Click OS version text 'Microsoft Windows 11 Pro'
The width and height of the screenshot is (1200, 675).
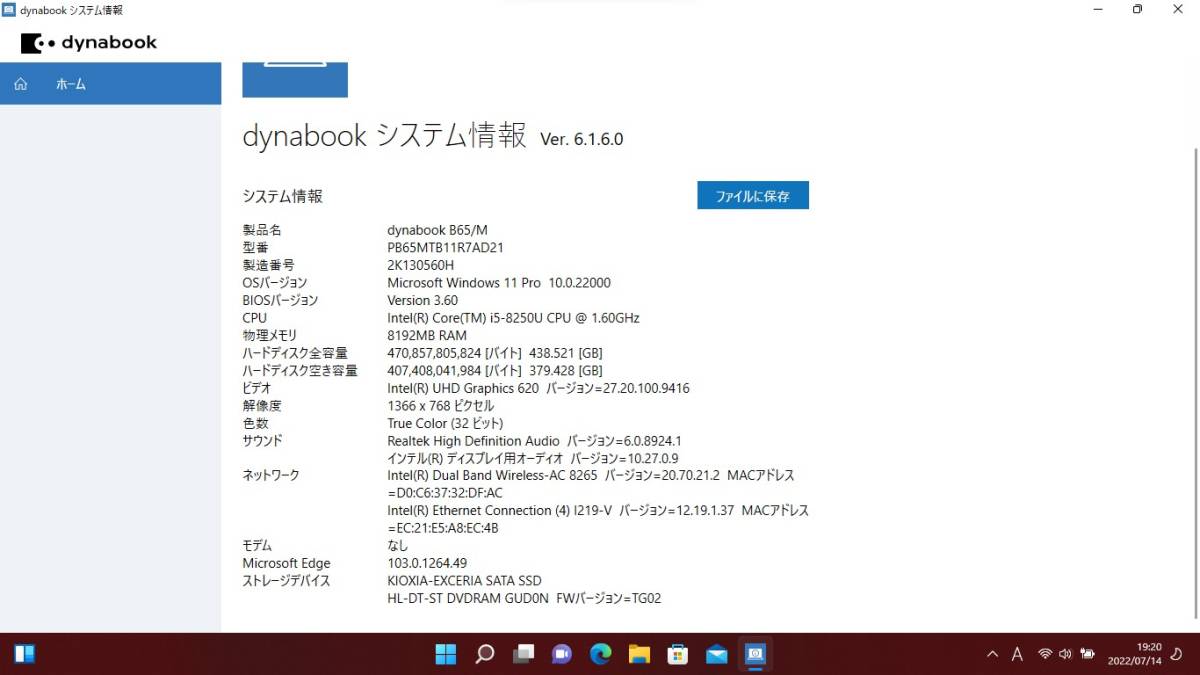(464, 283)
